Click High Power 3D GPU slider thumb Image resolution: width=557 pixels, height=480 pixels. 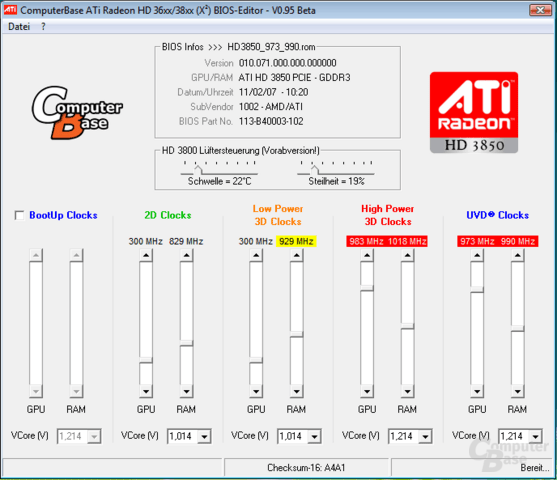(367, 288)
